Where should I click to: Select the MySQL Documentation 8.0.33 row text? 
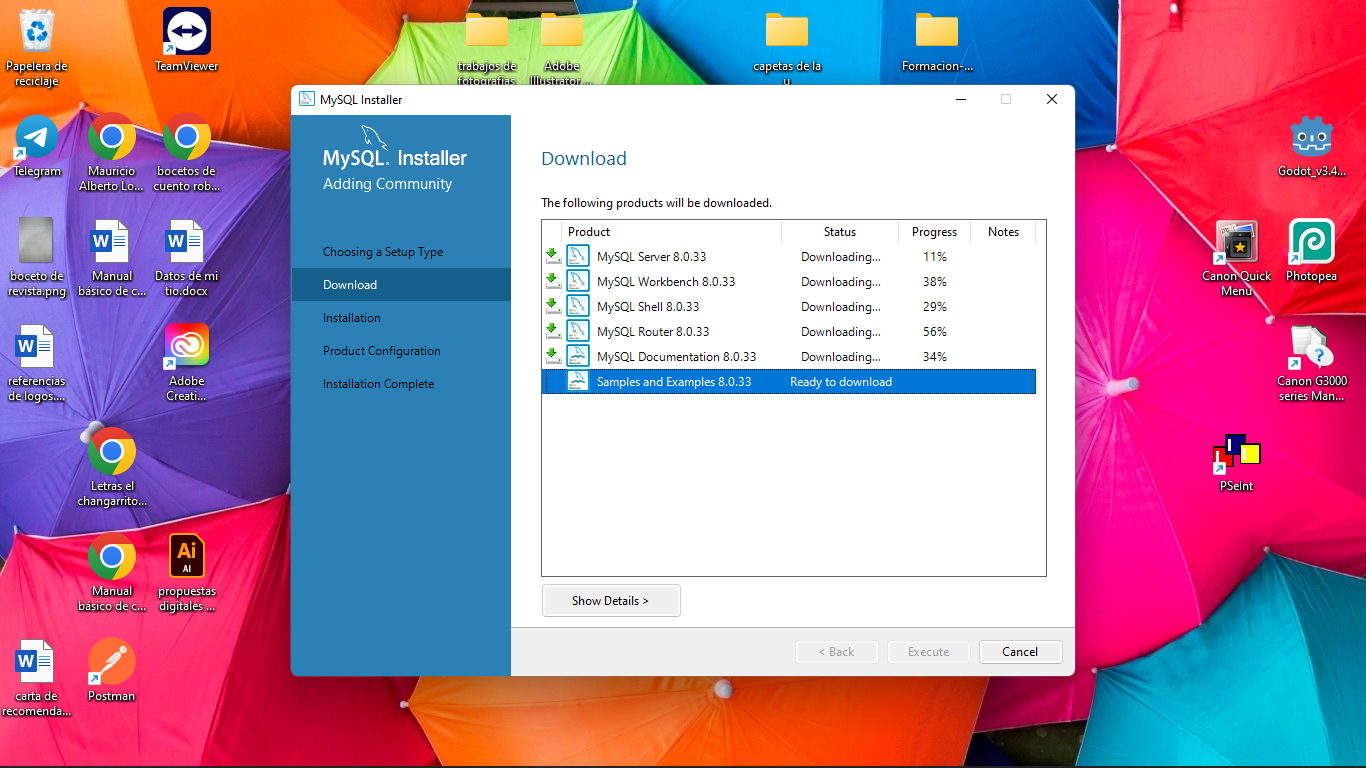click(677, 357)
